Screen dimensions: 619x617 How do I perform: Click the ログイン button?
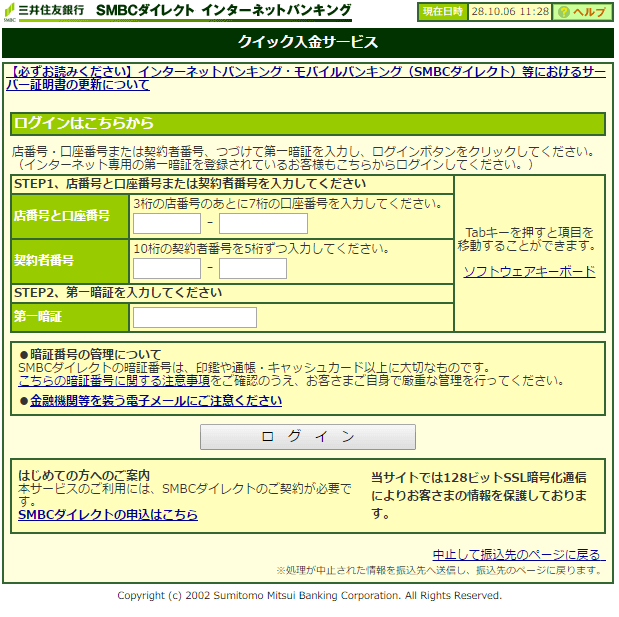[x=308, y=437]
